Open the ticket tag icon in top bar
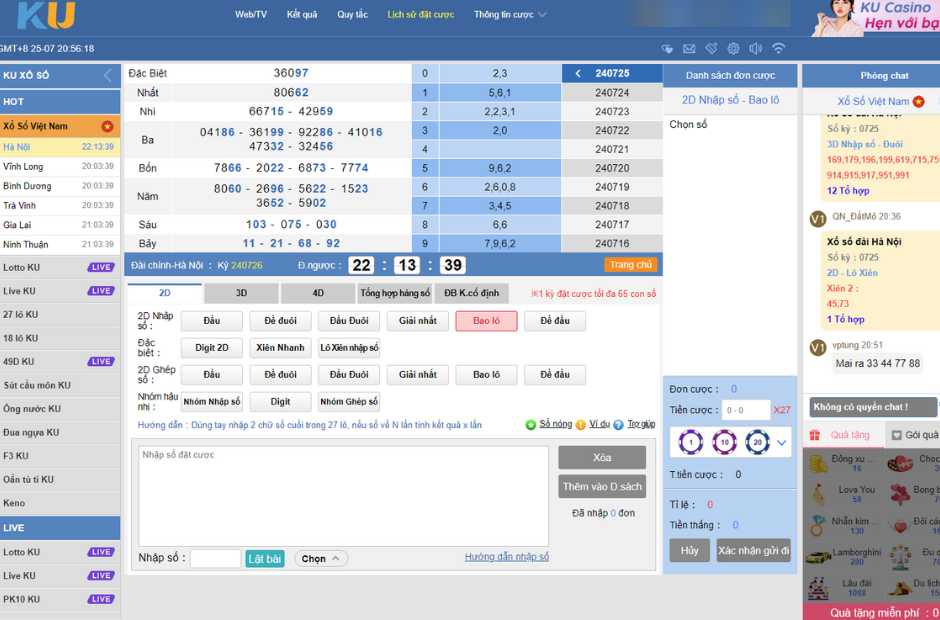940x620 pixels. coord(711,49)
